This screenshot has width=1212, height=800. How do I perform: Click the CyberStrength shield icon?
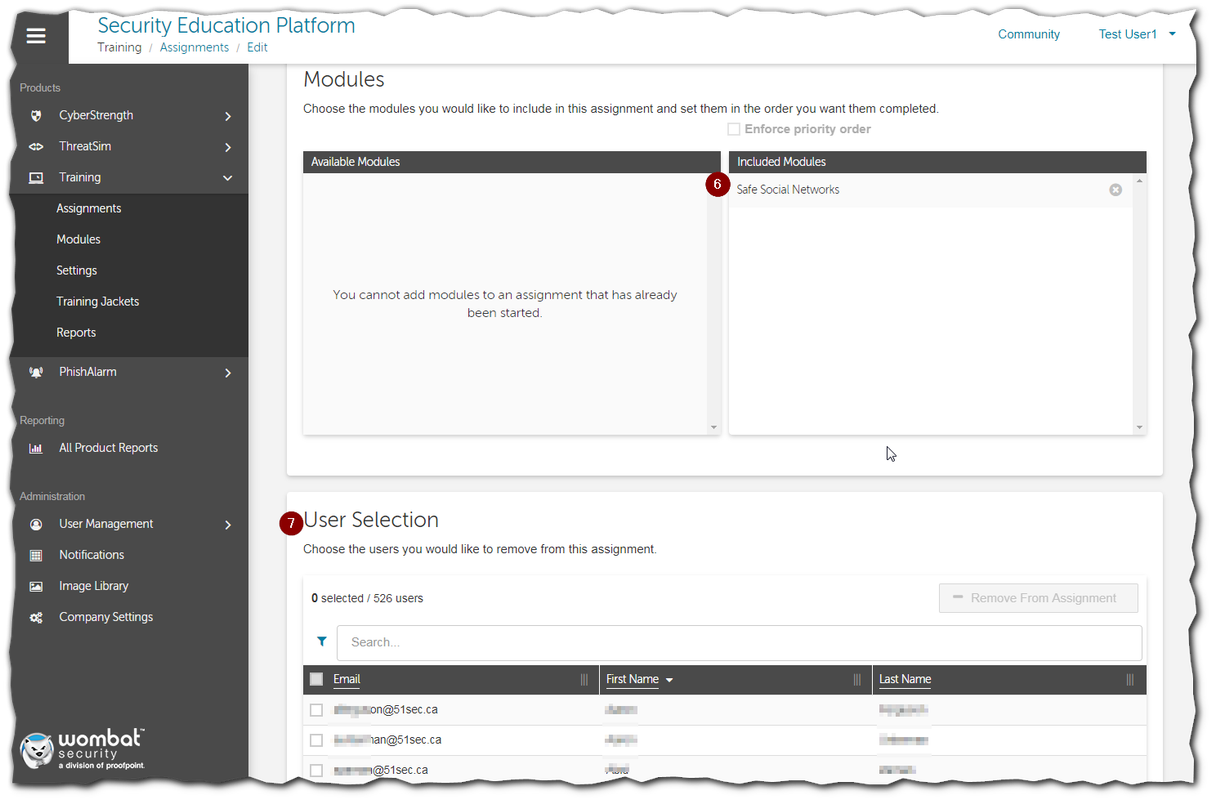point(36,116)
